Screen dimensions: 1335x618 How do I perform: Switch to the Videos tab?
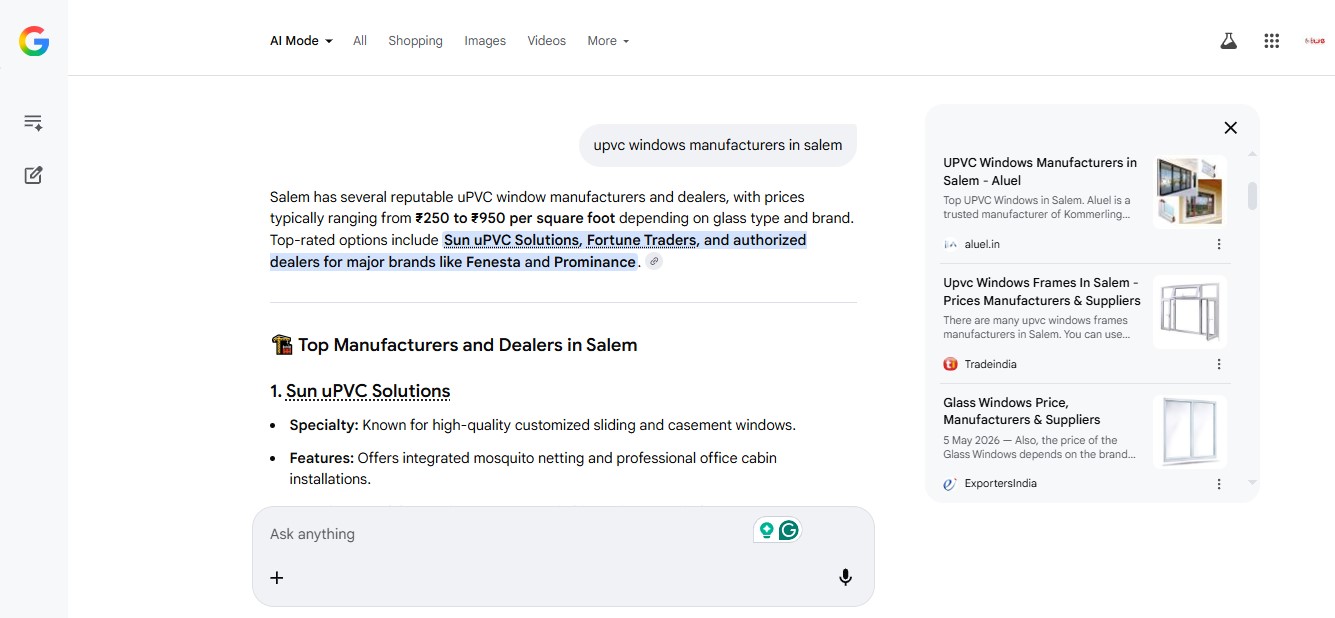pyautogui.click(x=546, y=41)
